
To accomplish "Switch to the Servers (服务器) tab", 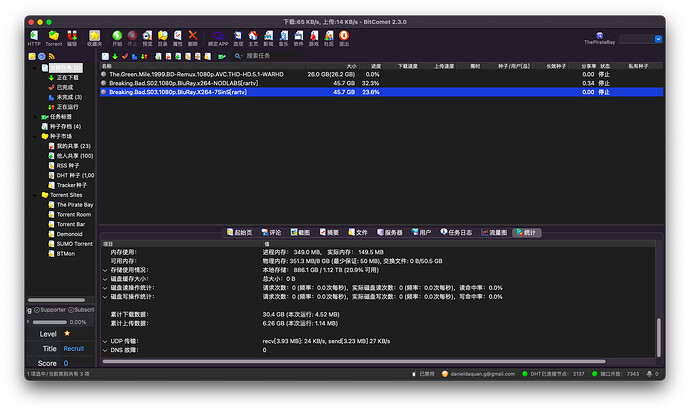I will (x=390, y=232).
